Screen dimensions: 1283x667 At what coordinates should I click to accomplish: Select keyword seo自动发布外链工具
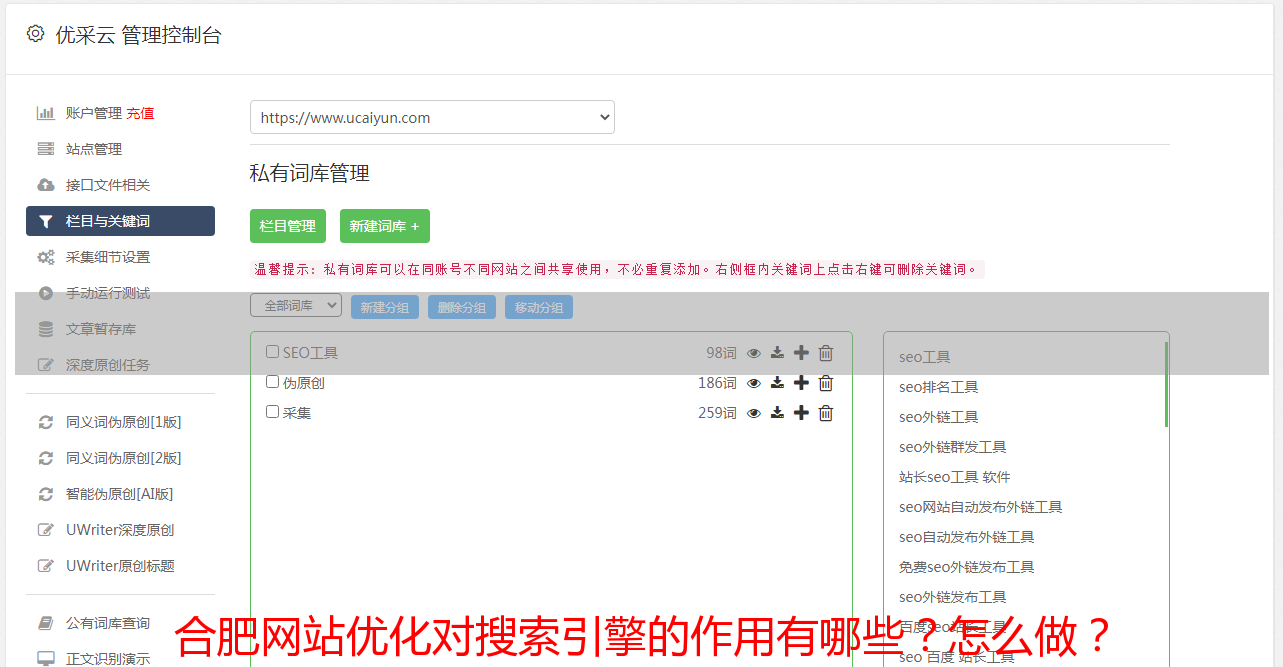pyautogui.click(x=966, y=537)
